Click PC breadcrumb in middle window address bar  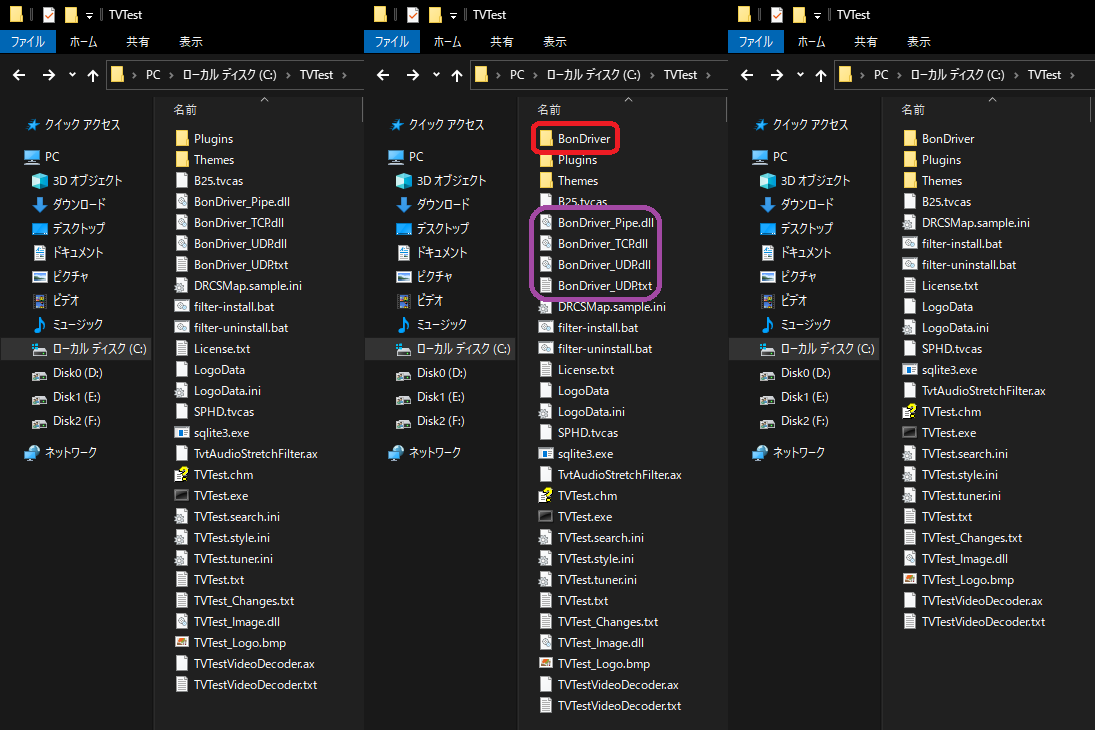[517, 75]
